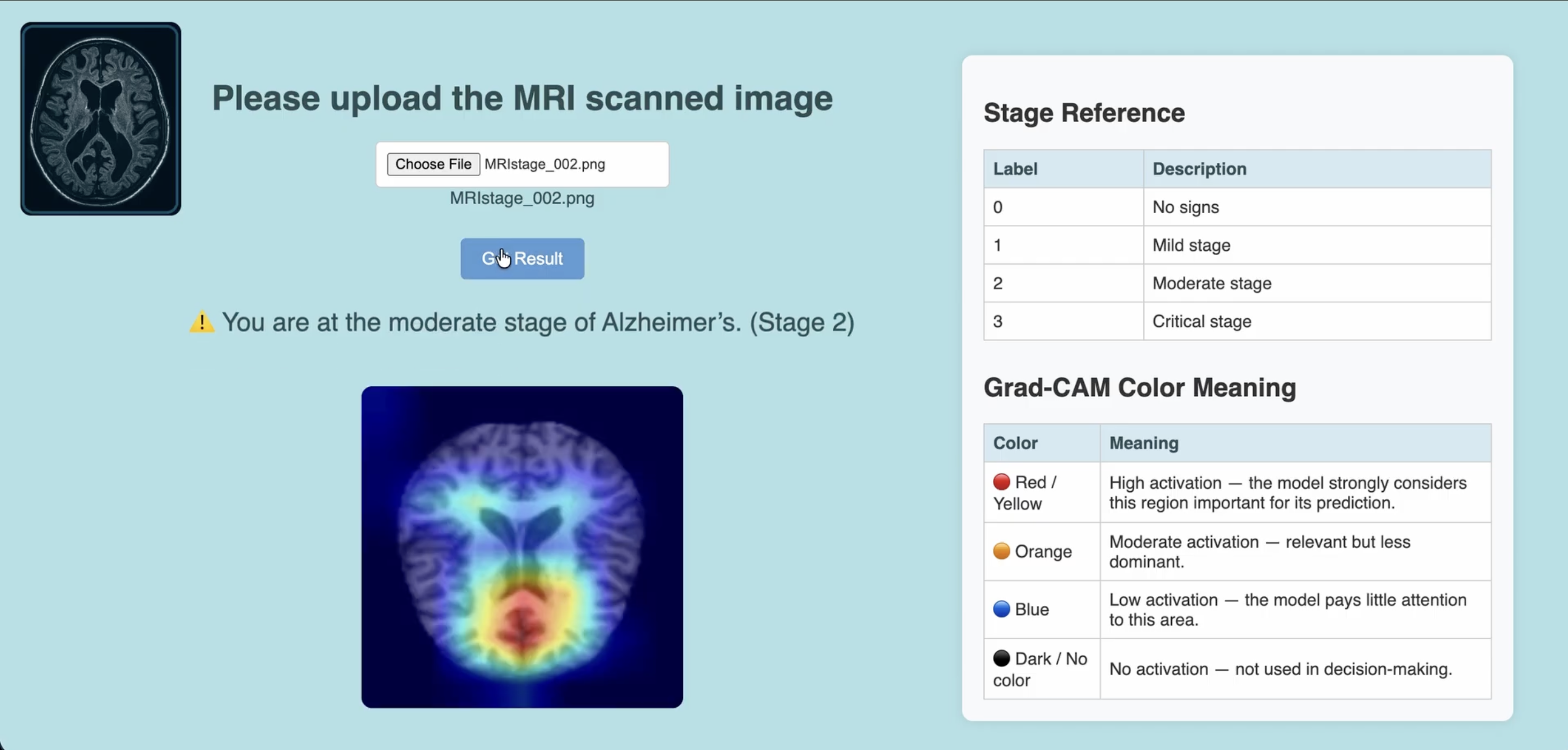The height and width of the screenshot is (750, 1568).
Task: Click the Grad-CAM heatmap result image
Action: [522, 546]
